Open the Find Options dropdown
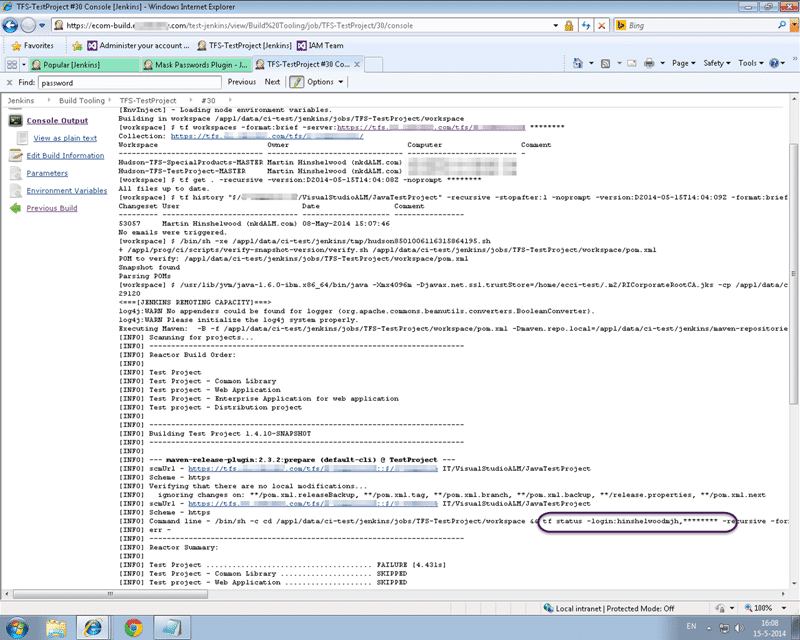 click(326, 82)
